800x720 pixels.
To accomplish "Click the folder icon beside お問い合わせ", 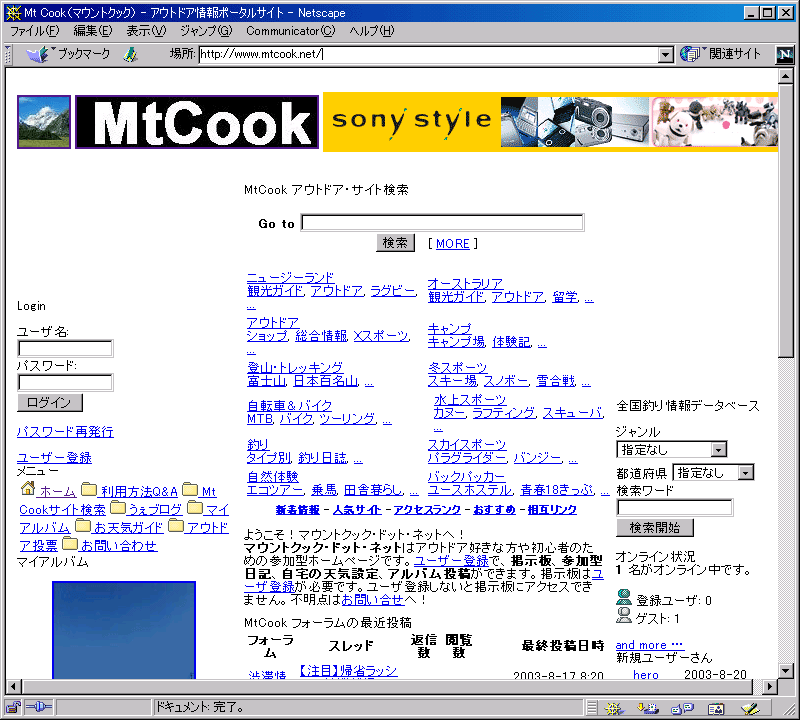I will [x=69, y=543].
